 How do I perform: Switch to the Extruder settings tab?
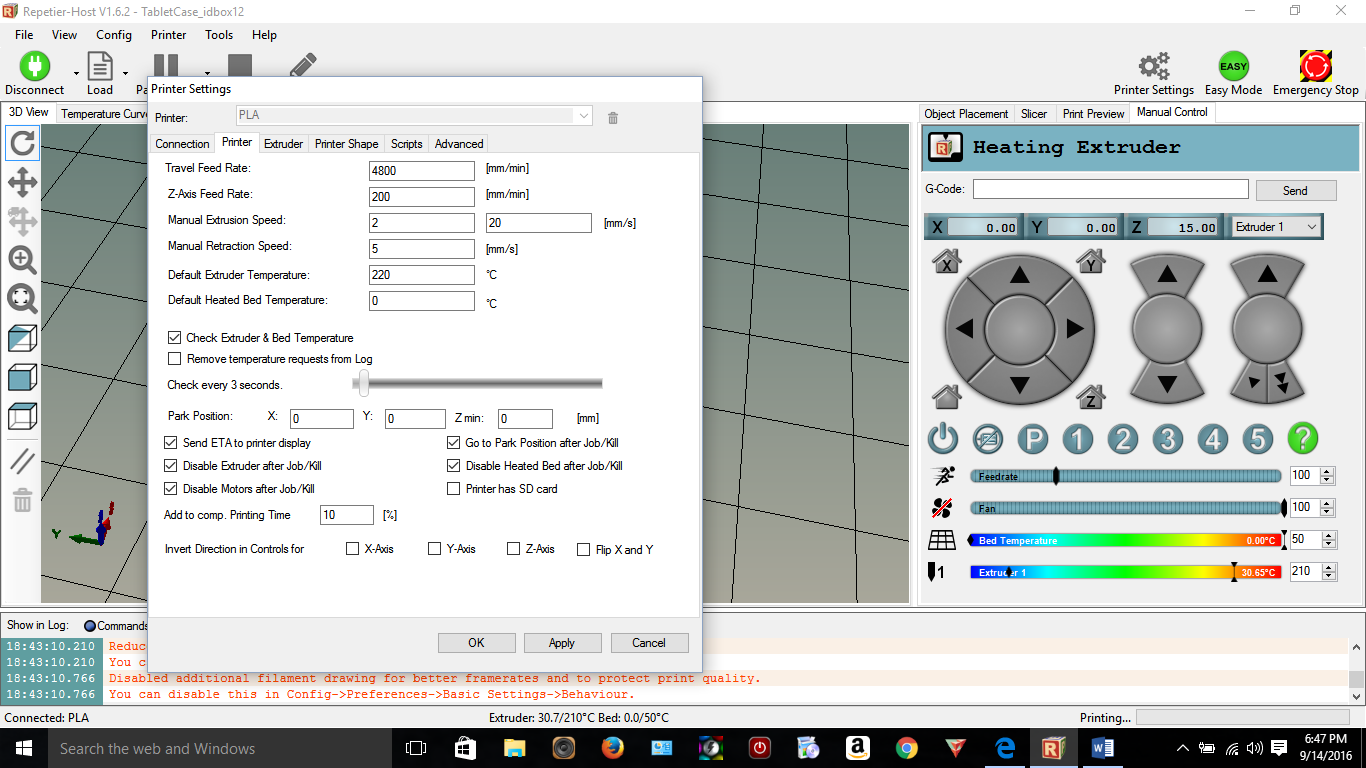(x=283, y=144)
